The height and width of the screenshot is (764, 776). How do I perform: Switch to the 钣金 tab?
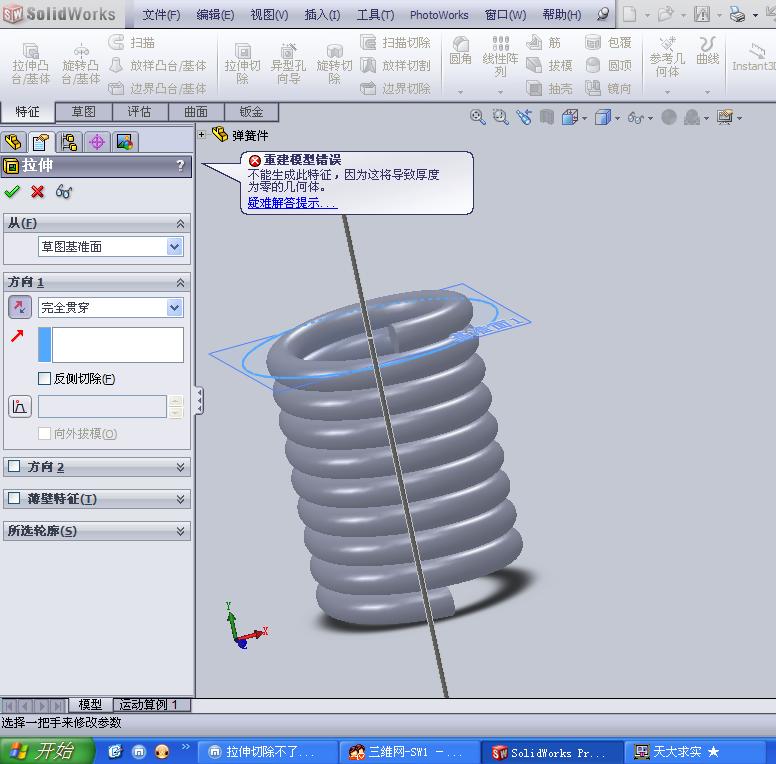(251, 112)
